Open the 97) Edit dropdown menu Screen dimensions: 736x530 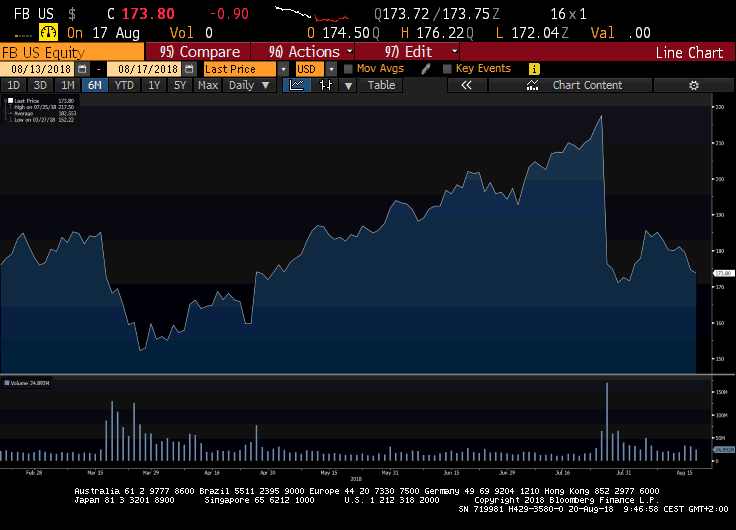pos(407,52)
